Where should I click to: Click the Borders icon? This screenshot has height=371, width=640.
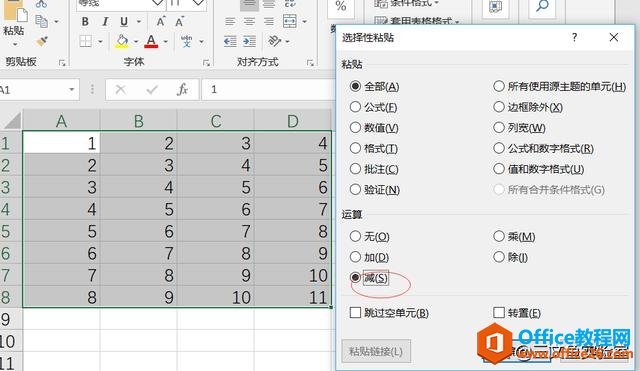pyautogui.click(x=85, y=41)
